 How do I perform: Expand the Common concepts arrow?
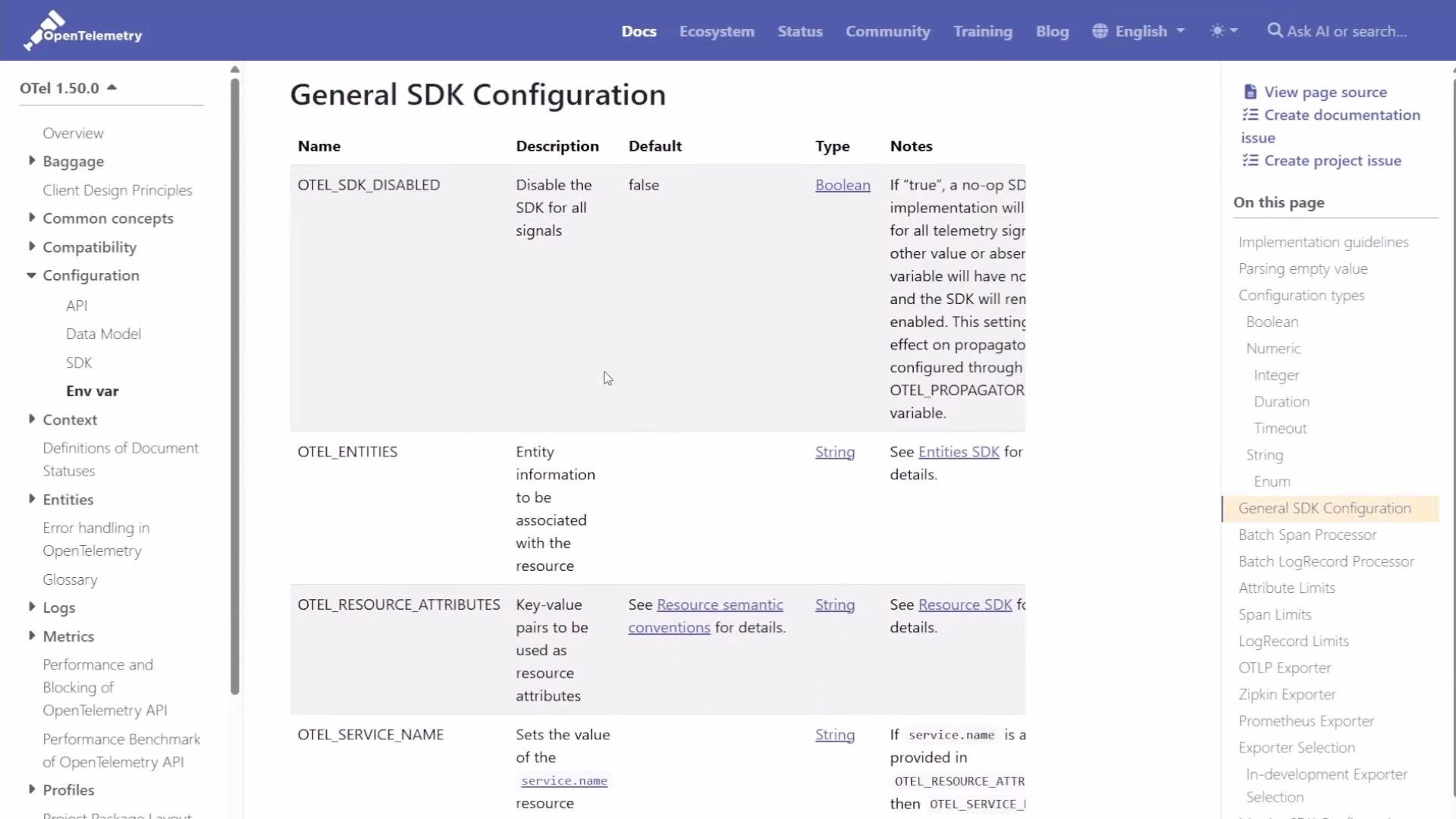coord(31,217)
